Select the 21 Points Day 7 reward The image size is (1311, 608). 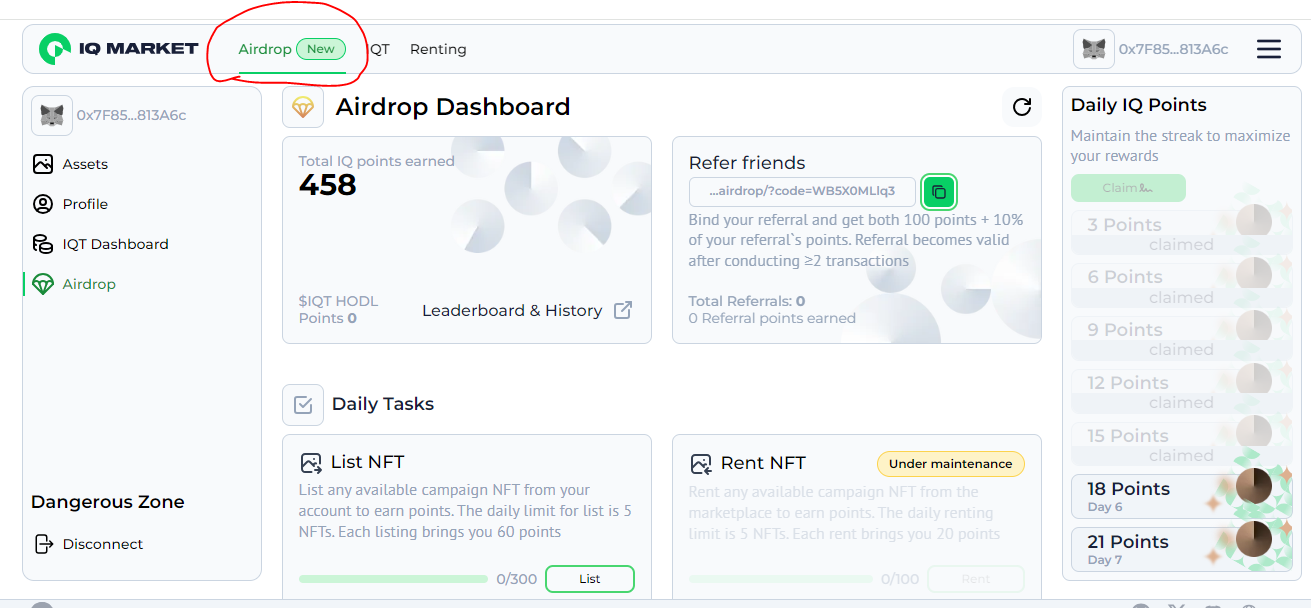click(x=1166, y=549)
